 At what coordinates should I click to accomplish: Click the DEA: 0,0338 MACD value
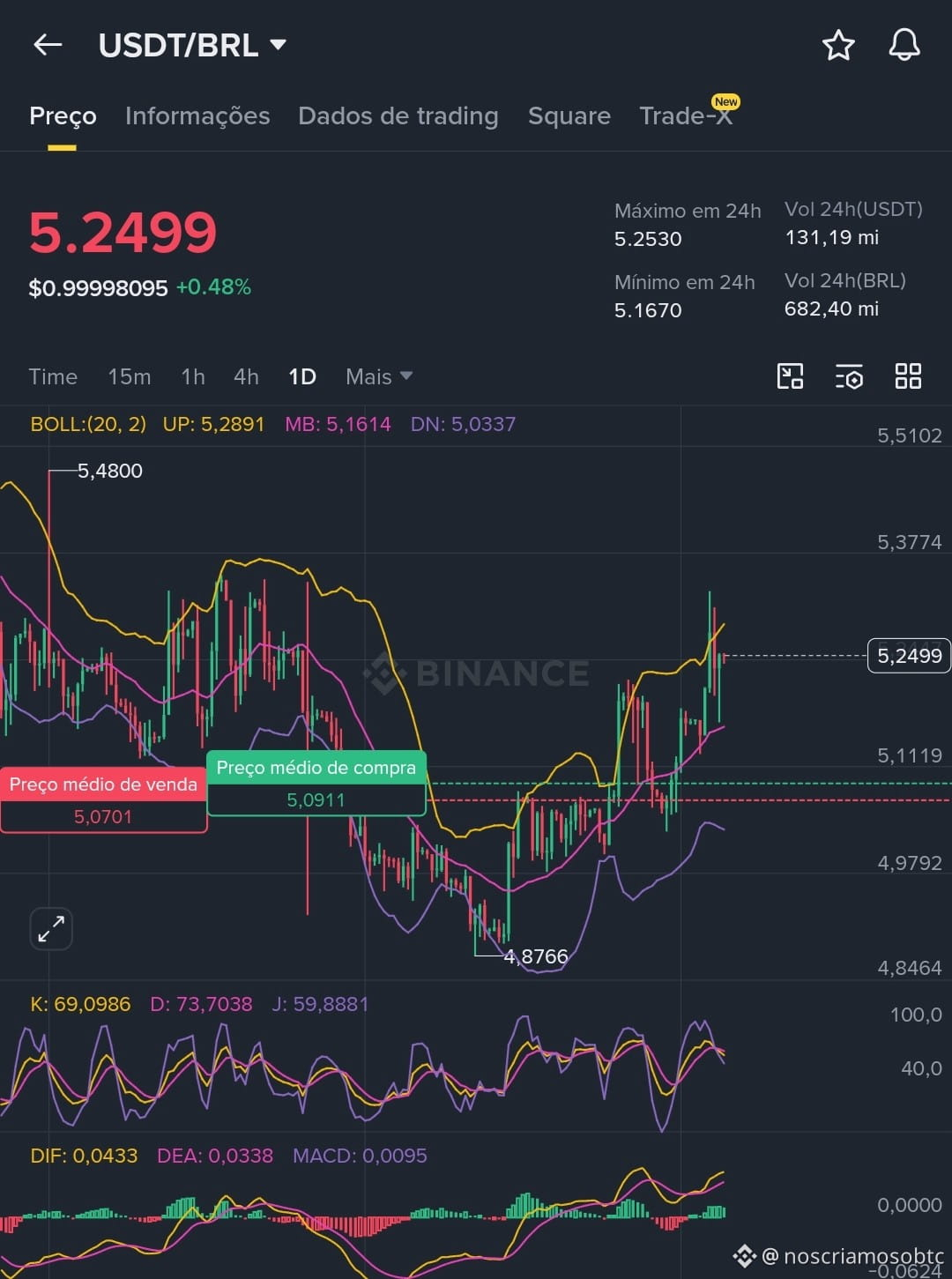[215, 1156]
